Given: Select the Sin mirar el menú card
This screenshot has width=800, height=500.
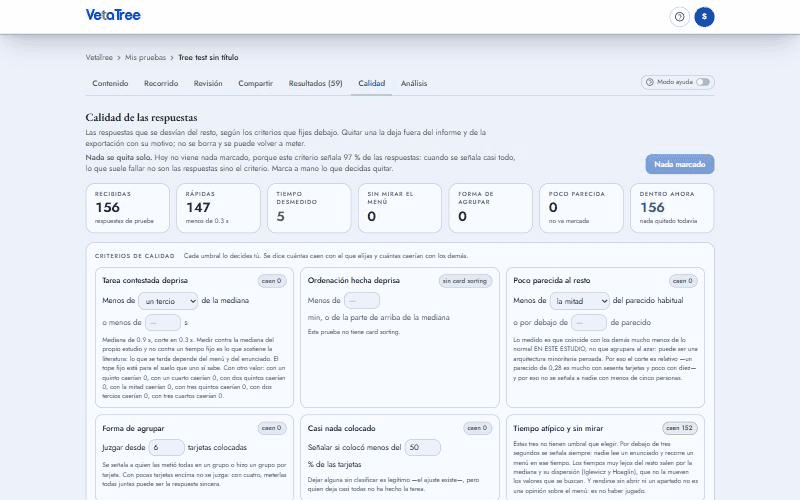Looking at the screenshot, I should 400,208.
